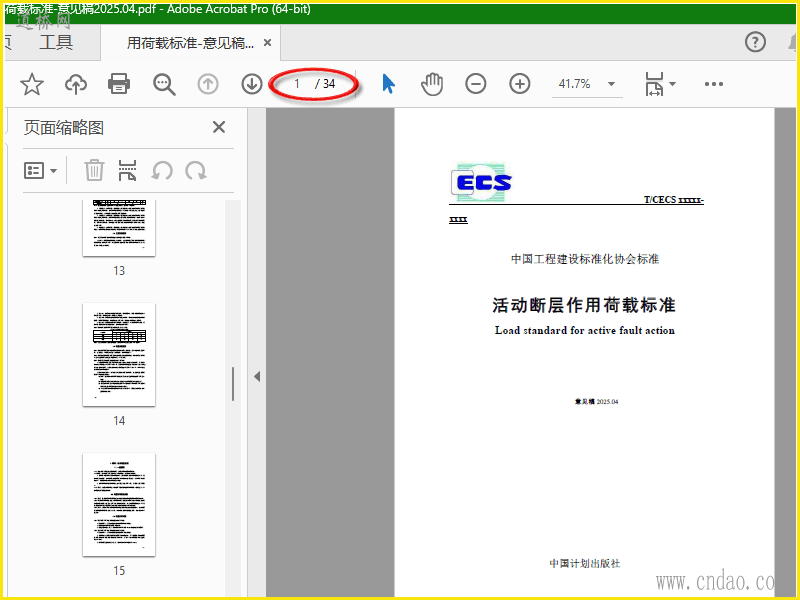Select the 用荷载标准-意见稿 document tab

click(x=190, y=43)
